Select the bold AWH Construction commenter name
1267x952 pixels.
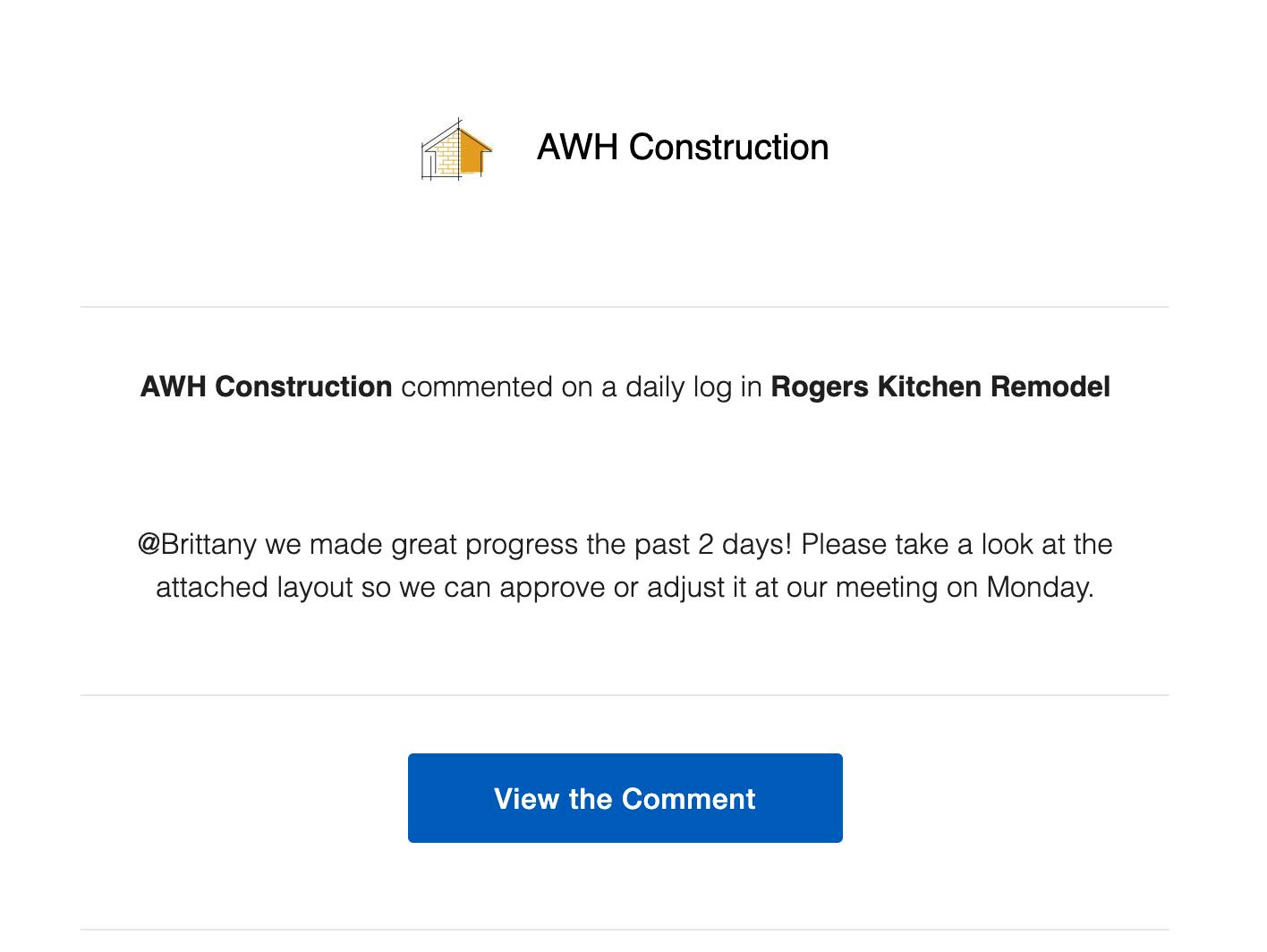point(266,387)
